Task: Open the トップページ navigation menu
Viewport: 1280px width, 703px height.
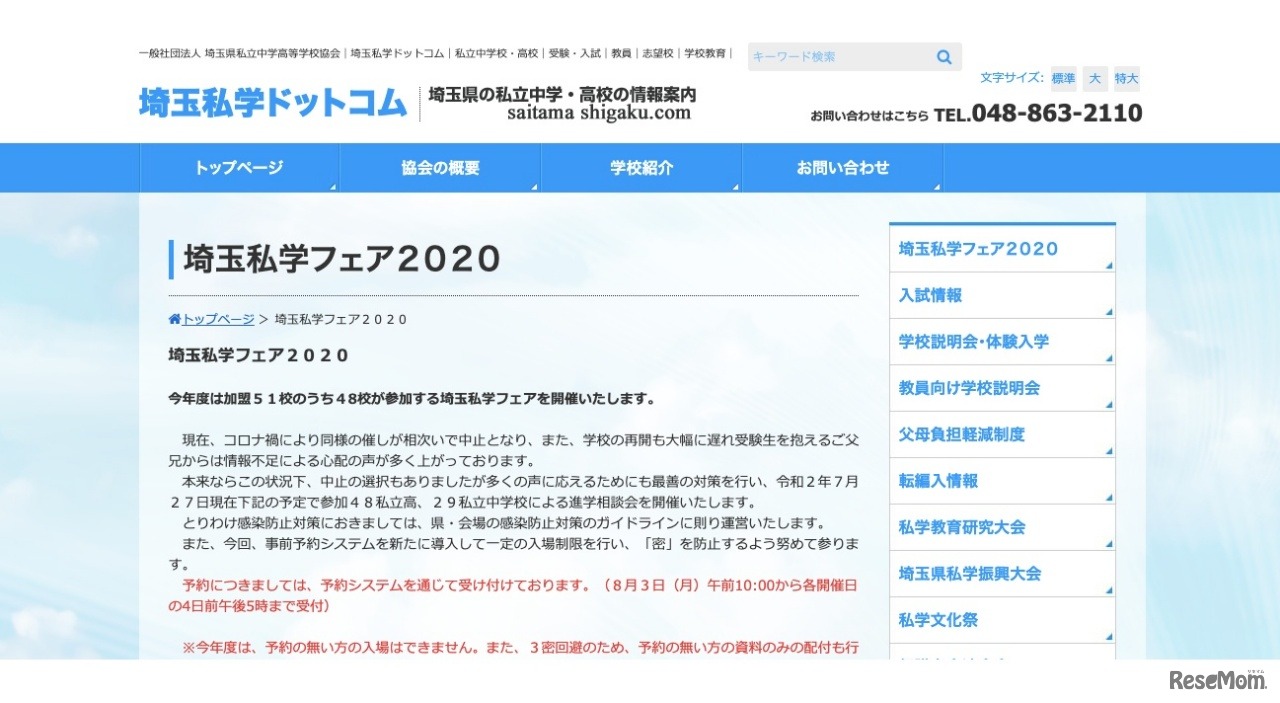Action: coord(240,167)
